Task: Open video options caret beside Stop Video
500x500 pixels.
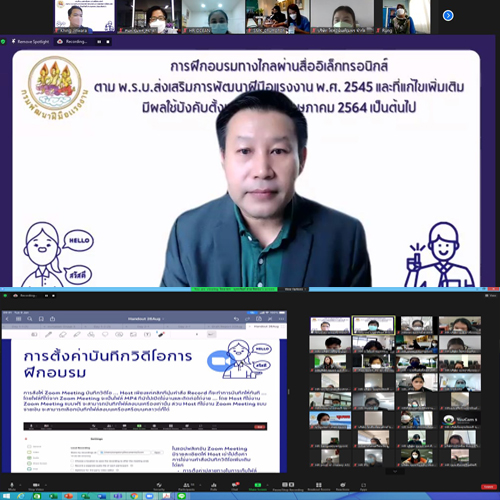Action: pyautogui.click(x=46, y=485)
